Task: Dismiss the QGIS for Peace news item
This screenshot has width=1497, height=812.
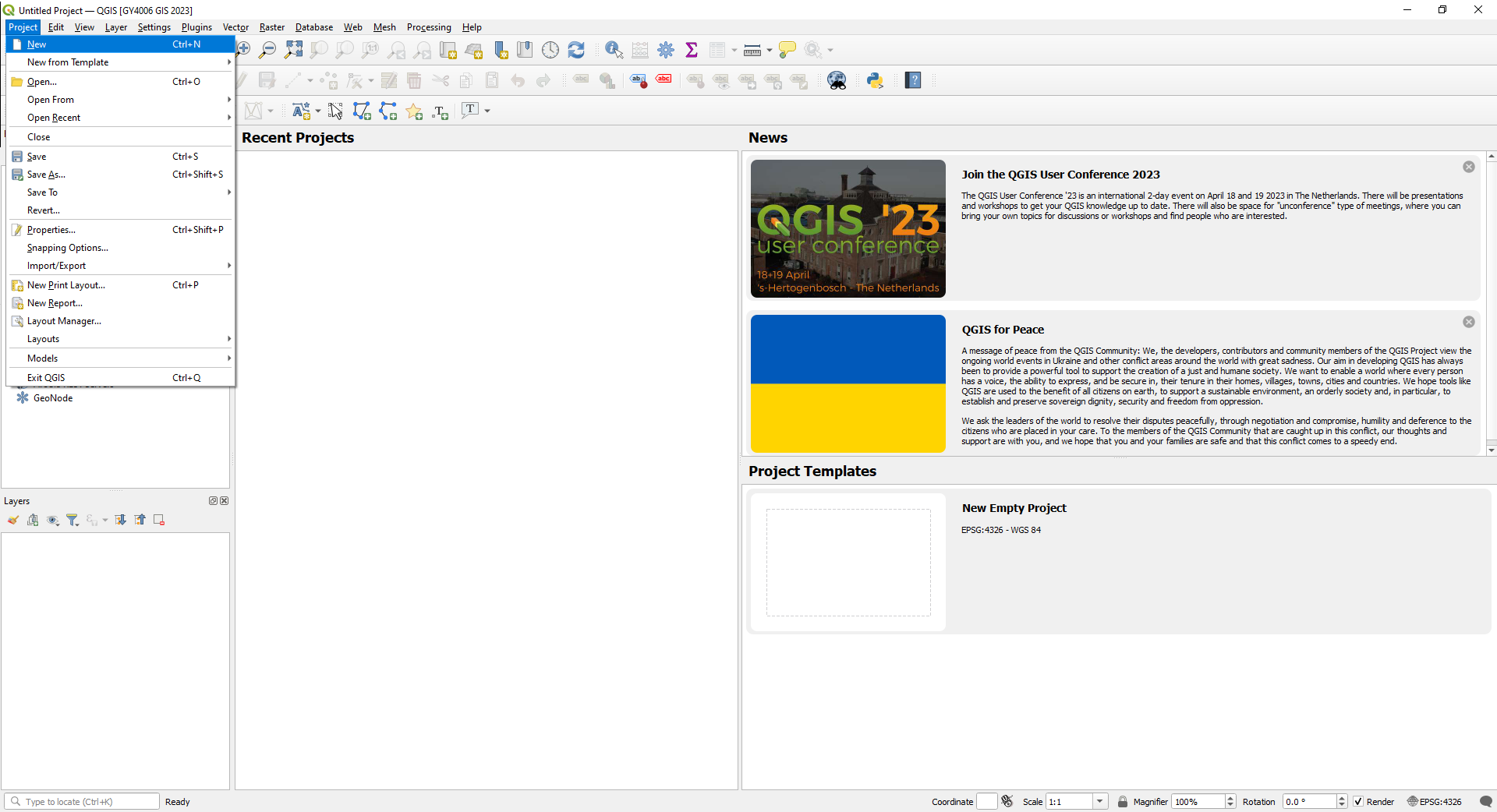Action: pos(1469,321)
